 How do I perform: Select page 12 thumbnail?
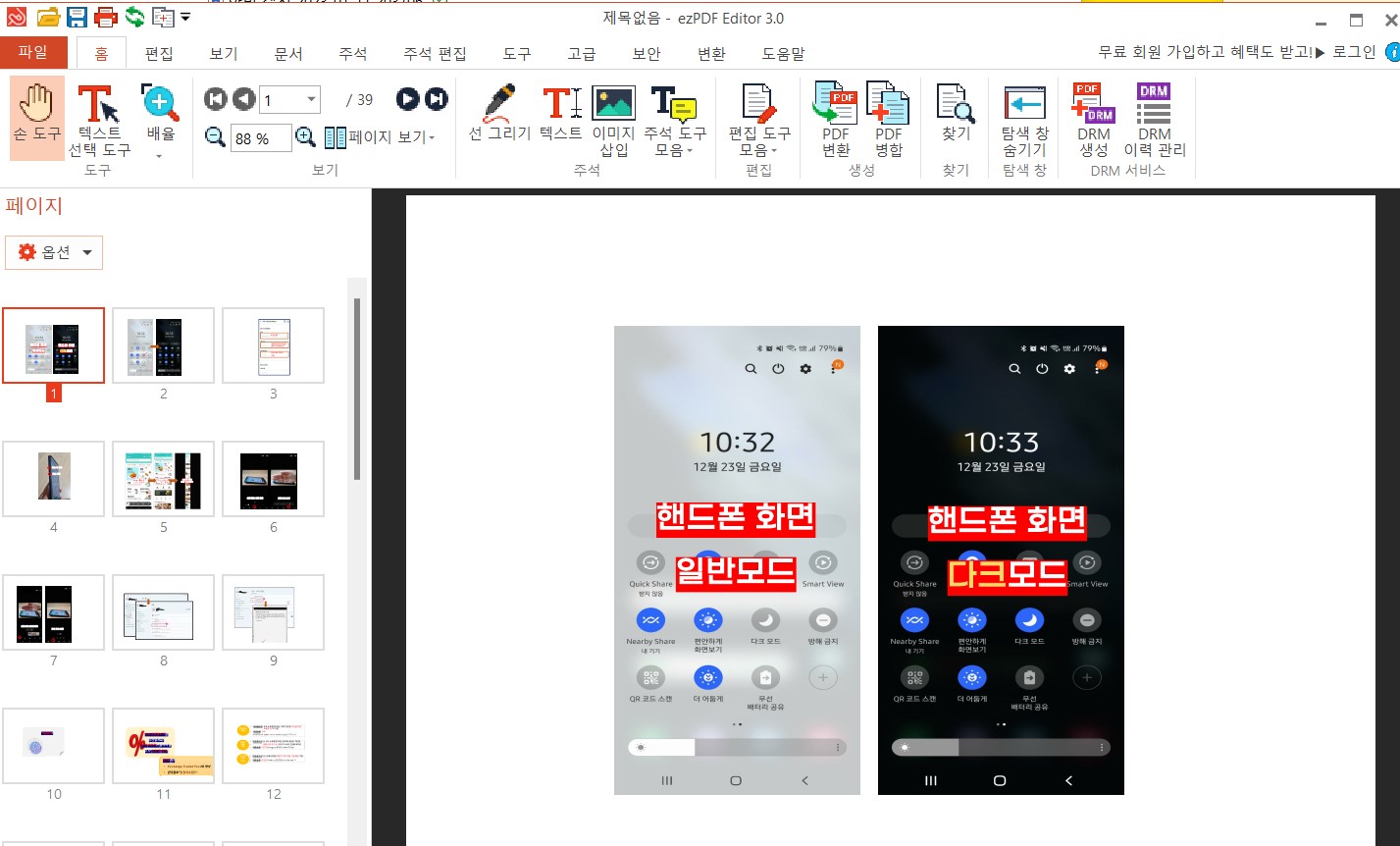coord(273,746)
